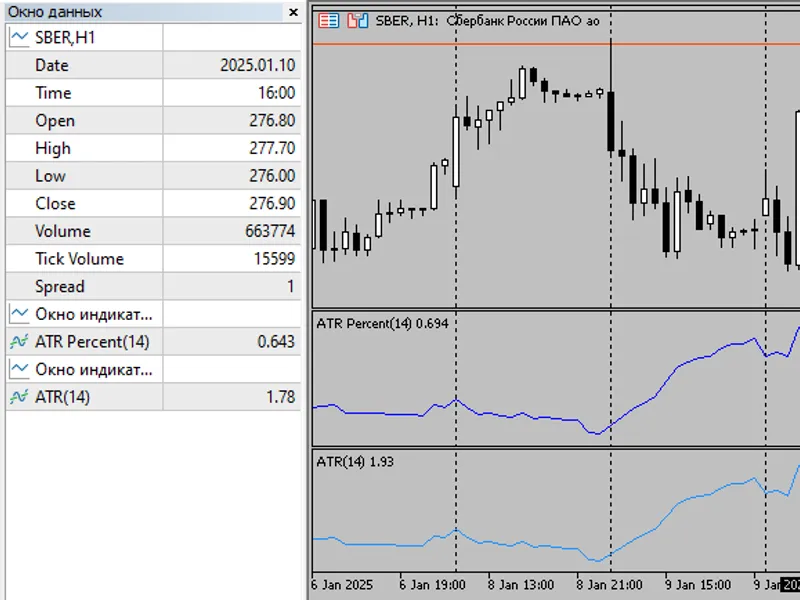Click the chart icon next to SBER,H1 row
The height and width of the screenshot is (600, 800).
(19, 37)
